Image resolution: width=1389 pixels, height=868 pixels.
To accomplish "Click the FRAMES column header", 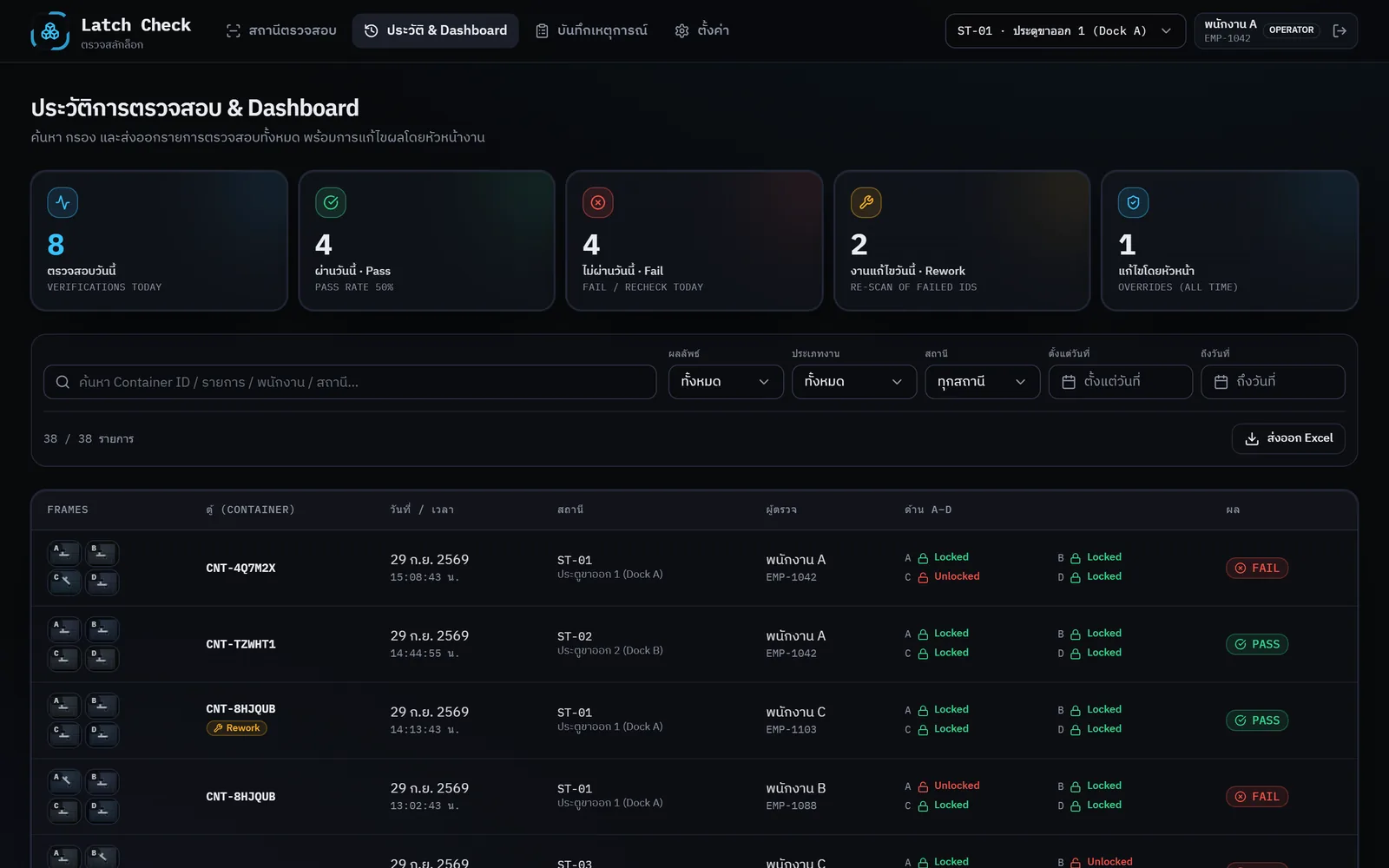I will [68, 510].
